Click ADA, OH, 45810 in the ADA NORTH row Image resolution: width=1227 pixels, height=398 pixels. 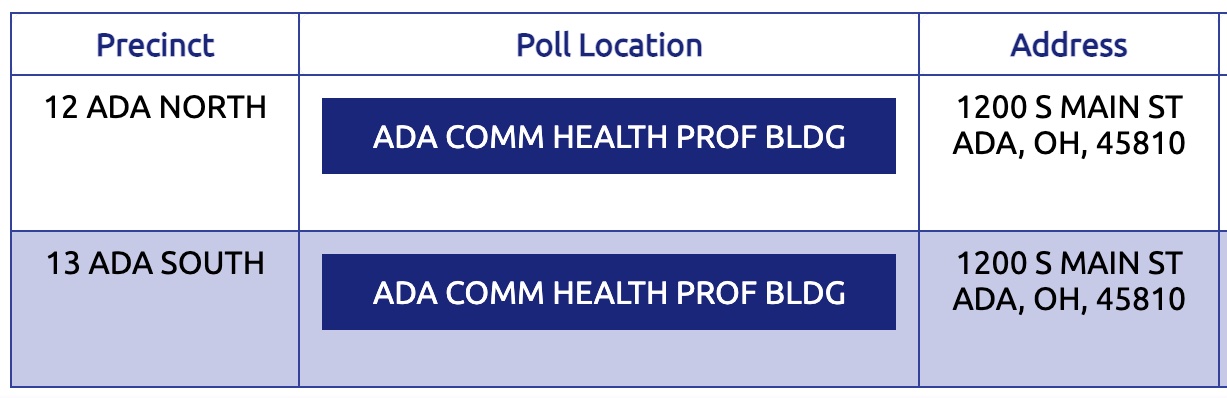click(1069, 144)
